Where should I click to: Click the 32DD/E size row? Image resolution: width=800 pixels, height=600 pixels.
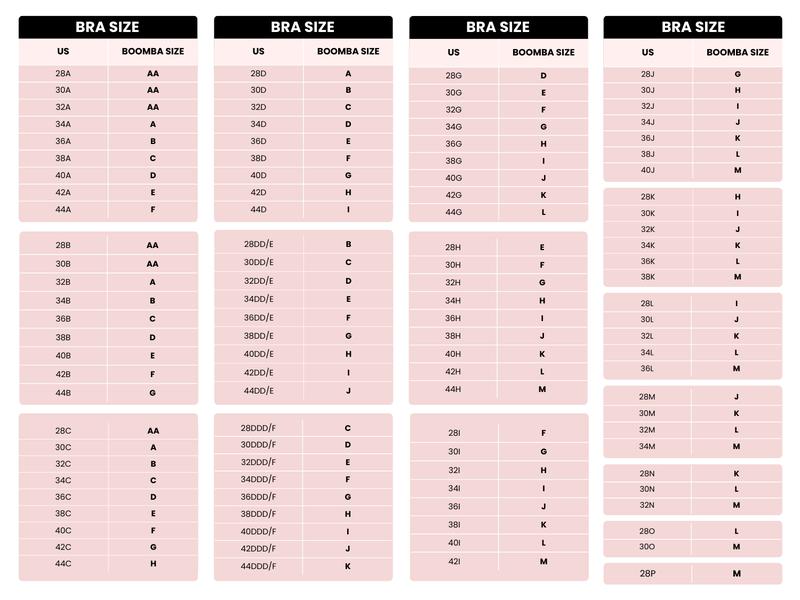(x=303, y=281)
